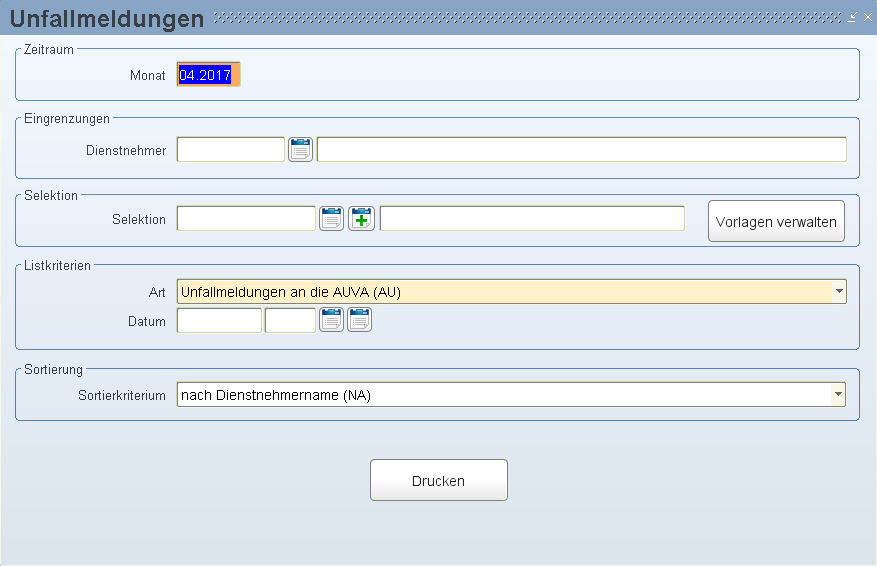877x566 pixels.
Task: Add new Selektion with green plus icon
Action: (x=361, y=219)
